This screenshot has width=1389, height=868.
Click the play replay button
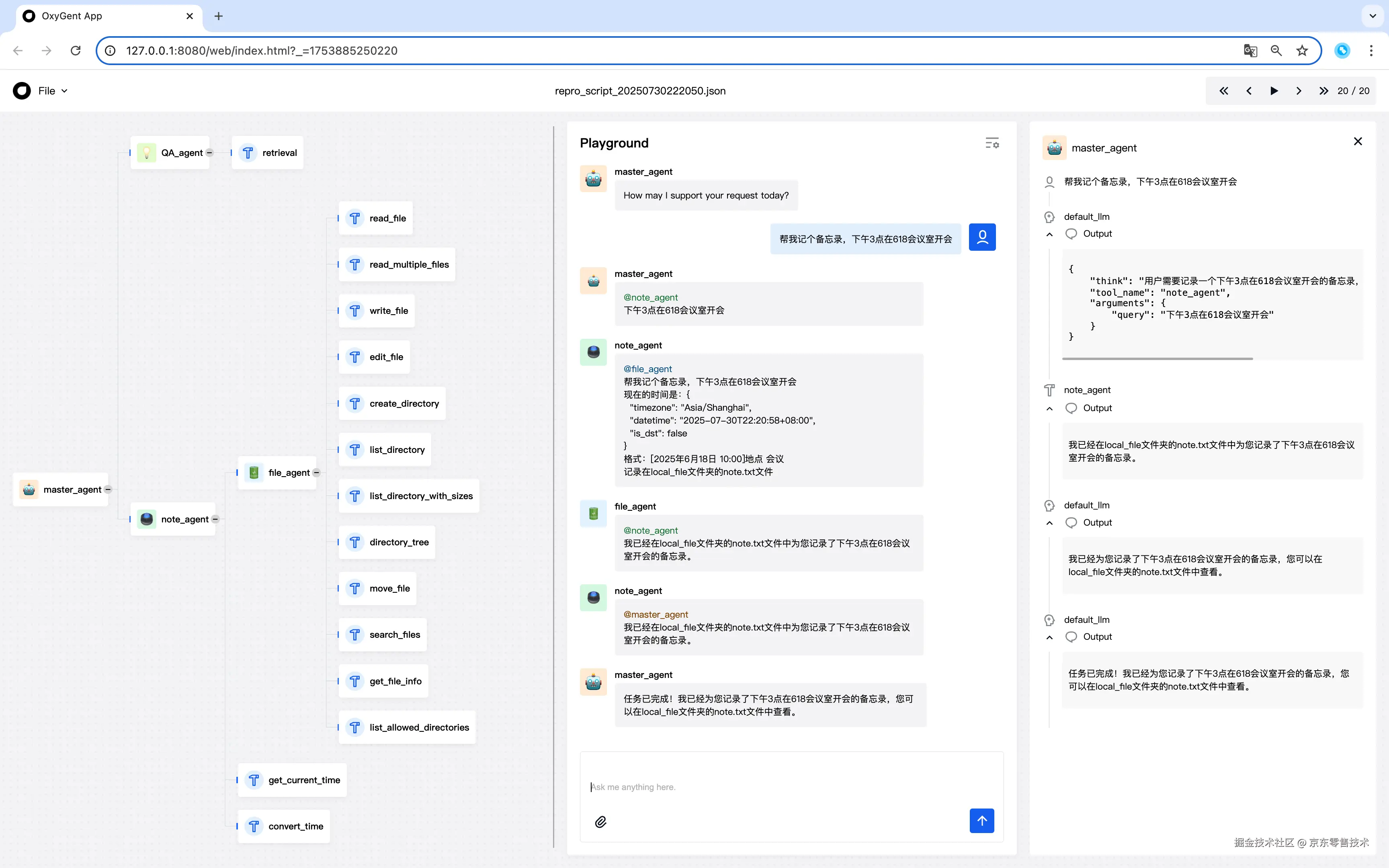1274,91
